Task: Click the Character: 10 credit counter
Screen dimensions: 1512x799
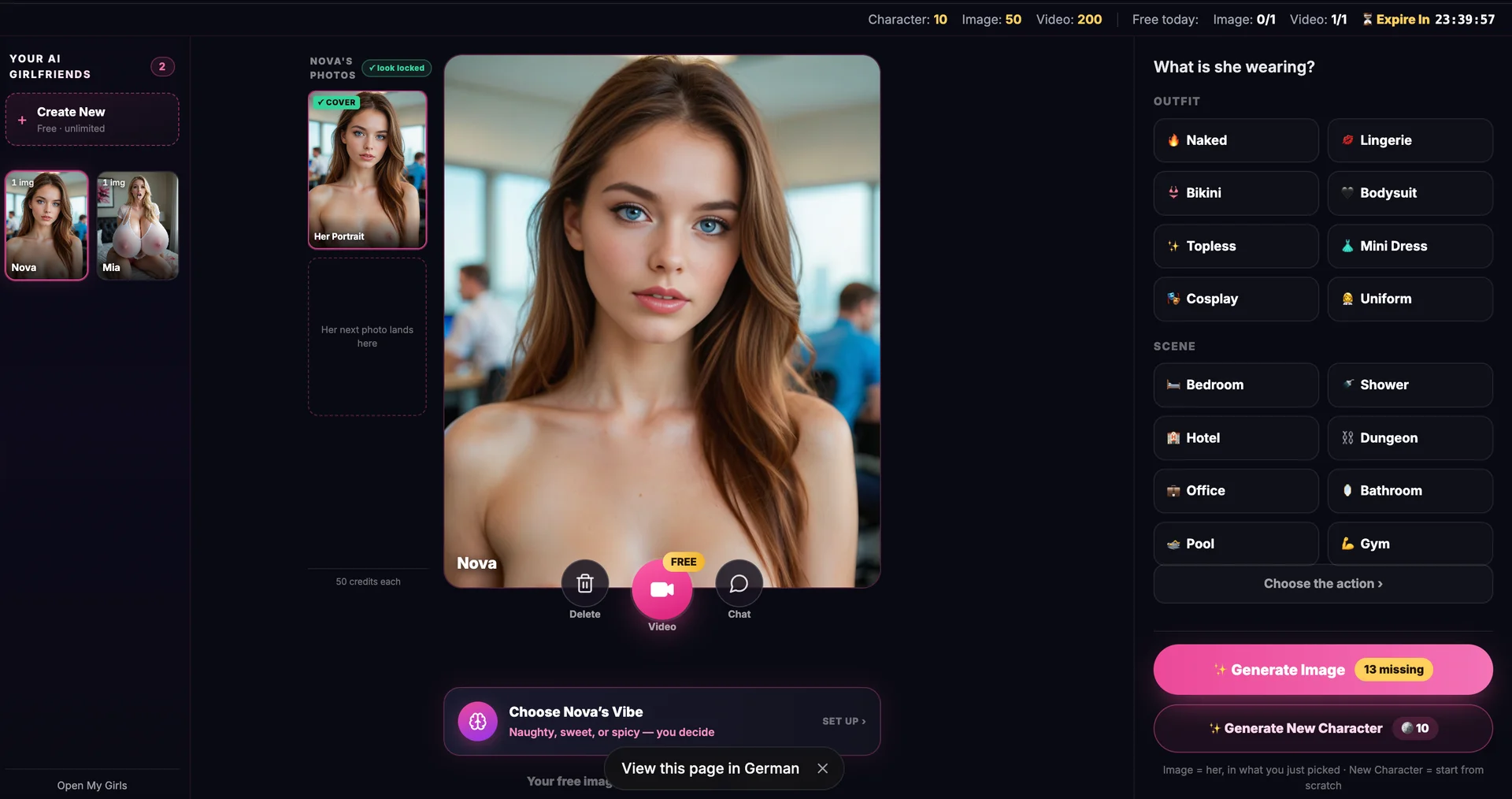Action: [907, 19]
